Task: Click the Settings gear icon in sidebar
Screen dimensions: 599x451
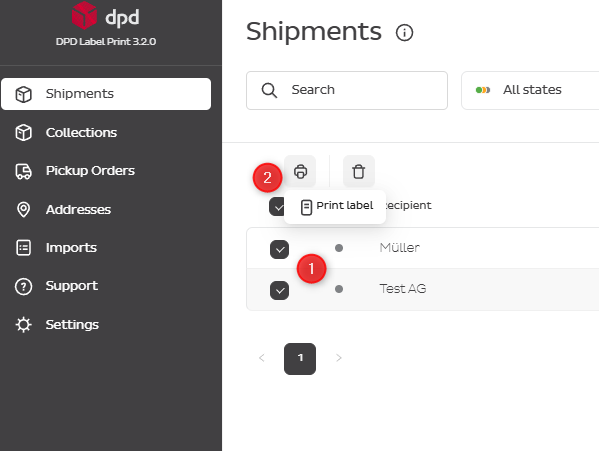Action: [23, 325]
